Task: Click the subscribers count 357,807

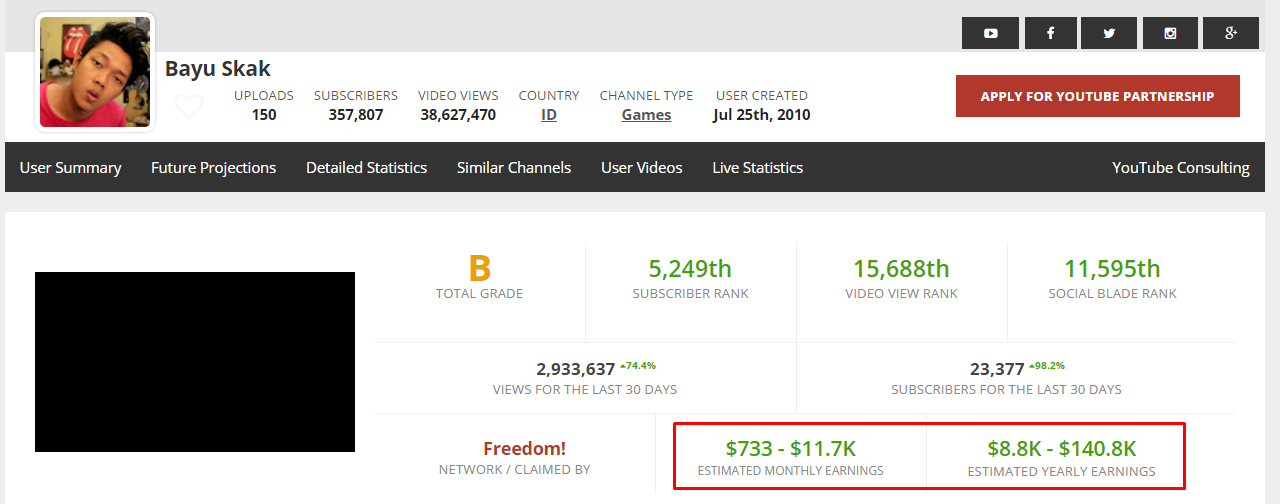Action: tap(356, 115)
